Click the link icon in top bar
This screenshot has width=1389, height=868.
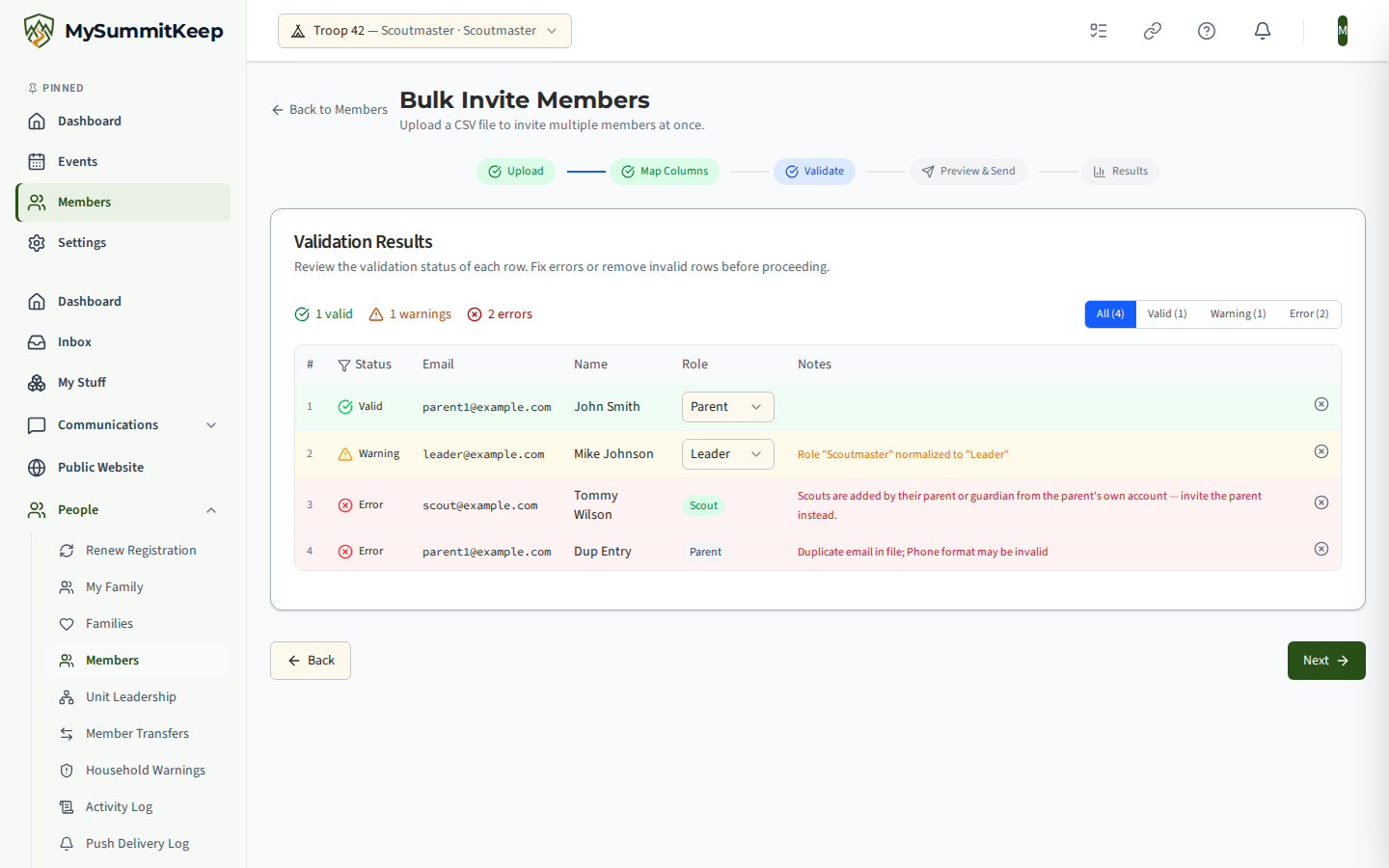click(1153, 31)
